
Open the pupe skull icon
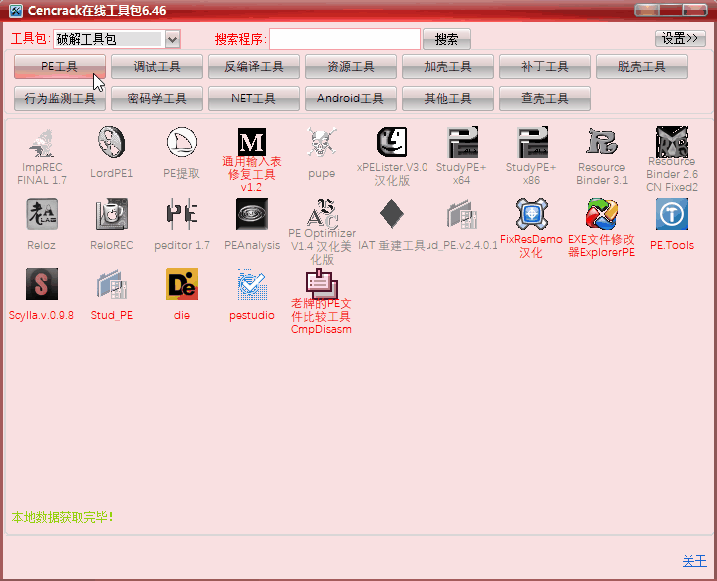(321, 142)
